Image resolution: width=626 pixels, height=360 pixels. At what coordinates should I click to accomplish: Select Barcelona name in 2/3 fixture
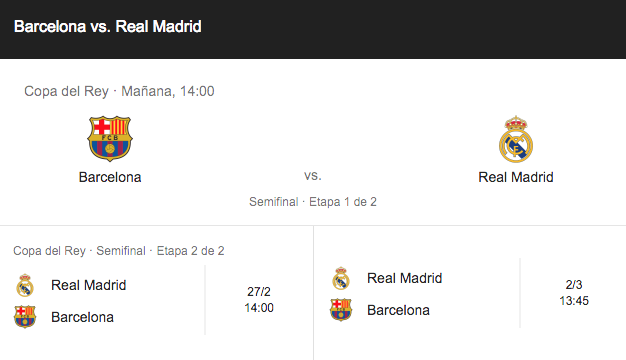(398, 310)
